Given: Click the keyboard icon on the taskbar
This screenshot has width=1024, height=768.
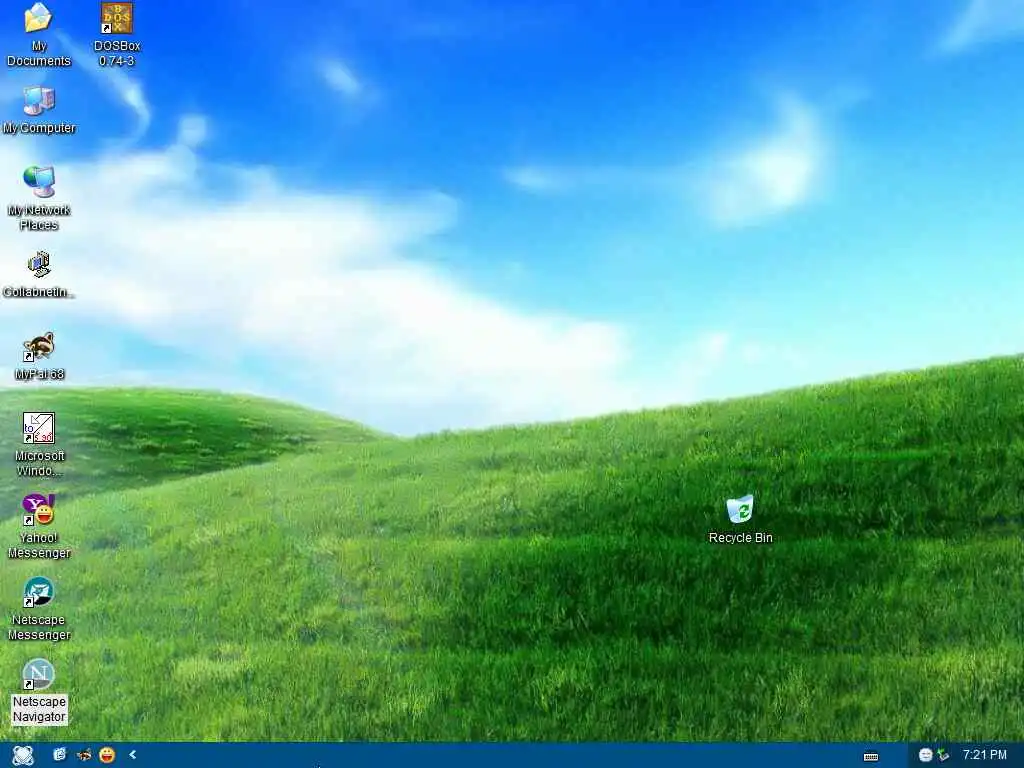Looking at the screenshot, I should click(871, 757).
